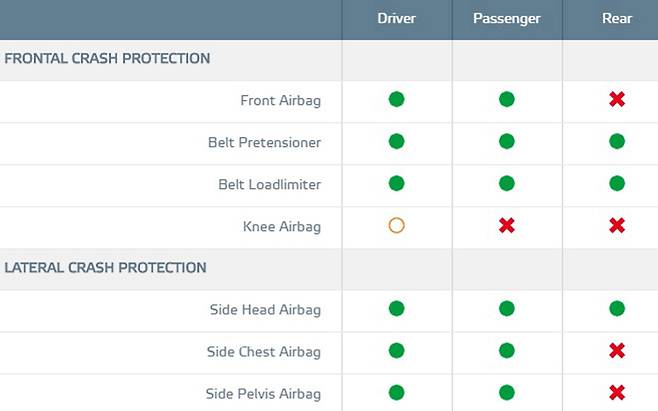
Task: Click the Passenger Side Chest Airbag green dot
Action: [x=507, y=351]
